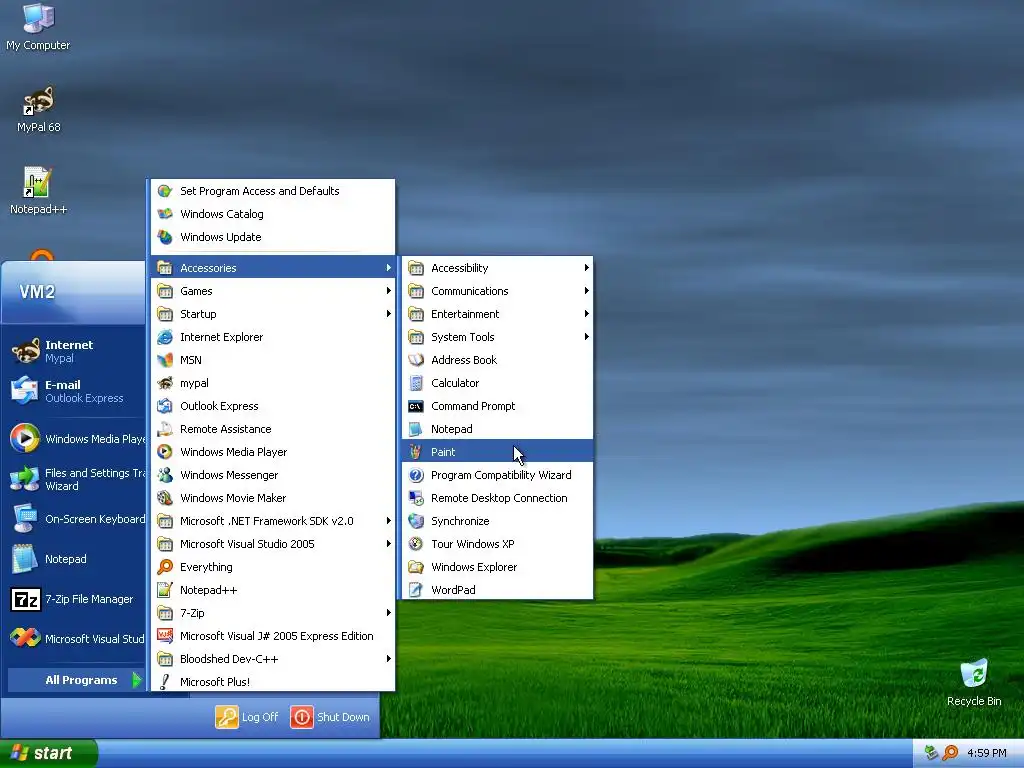Click Set Program Access and Defaults icon

pyautogui.click(x=165, y=191)
